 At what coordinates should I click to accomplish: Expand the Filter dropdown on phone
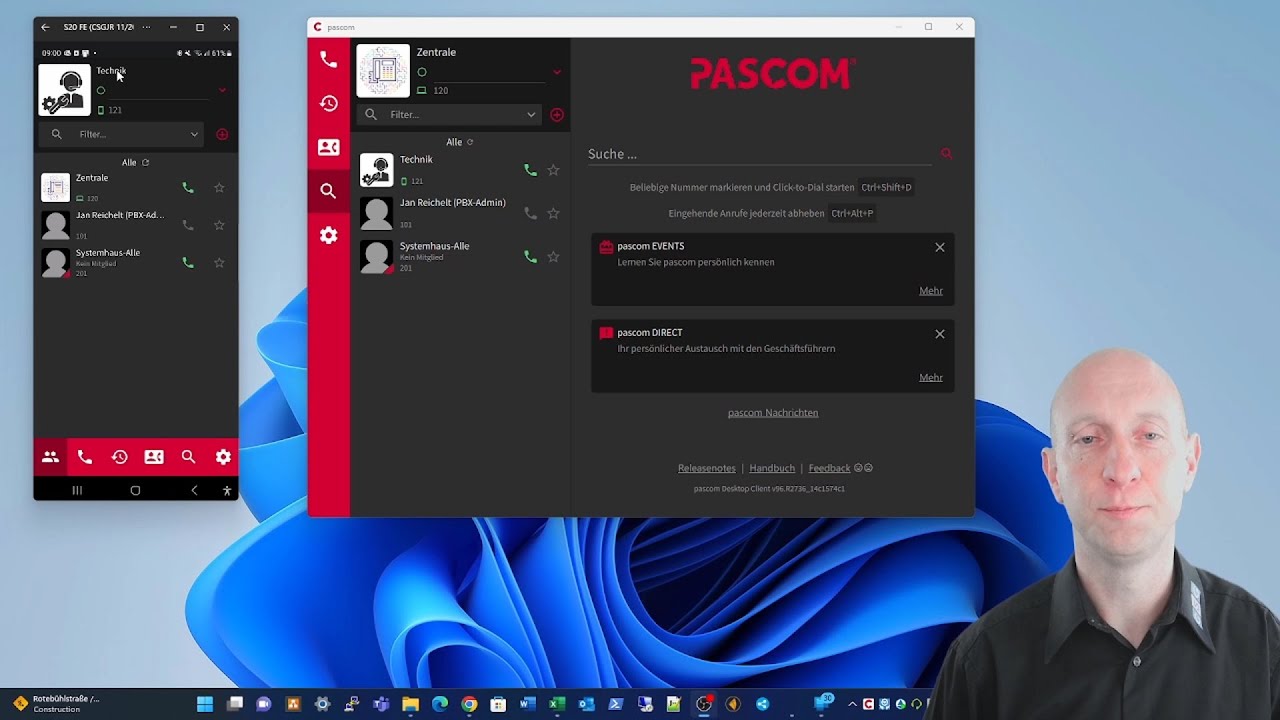click(194, 134)
